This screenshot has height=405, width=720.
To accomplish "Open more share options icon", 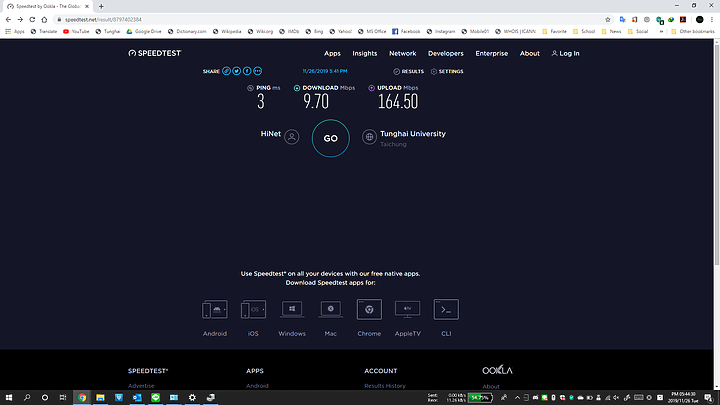I will 258,71.
